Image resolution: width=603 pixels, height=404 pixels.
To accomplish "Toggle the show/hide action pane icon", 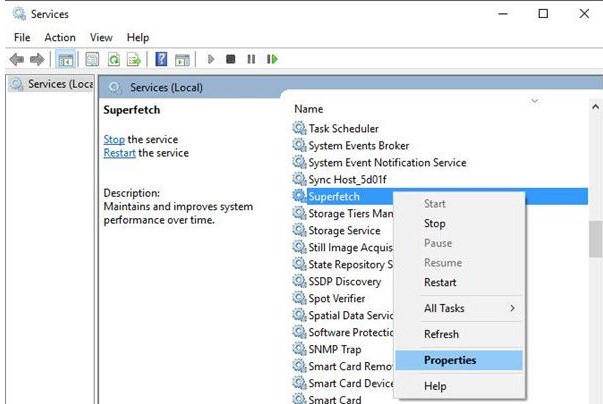I will point(182,59).
